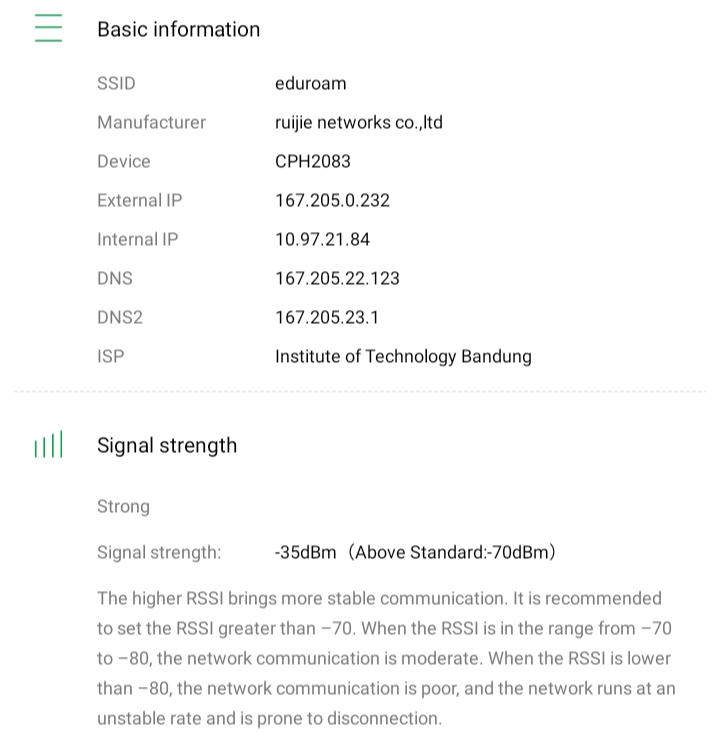Tap the SSID value eduroam
The image size is (719, 752).
[x=310, y=83]
